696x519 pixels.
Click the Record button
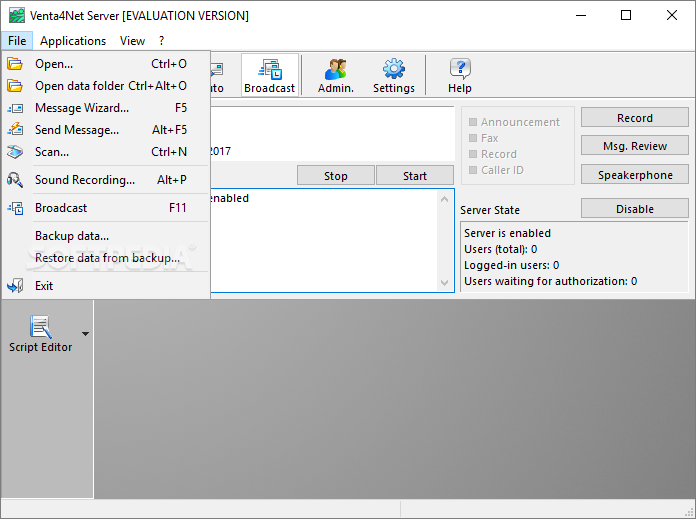[x=635, y=118]
